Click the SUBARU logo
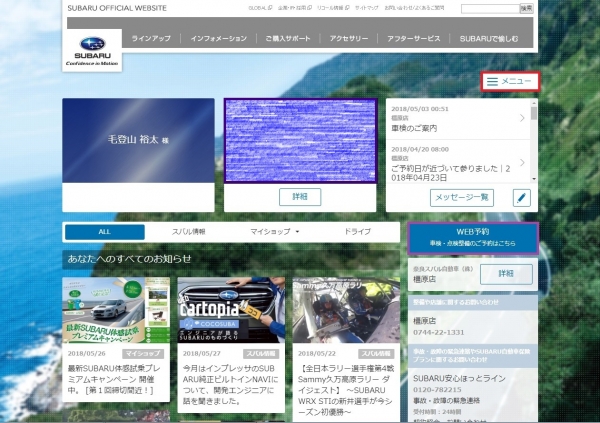 (92, 51)
